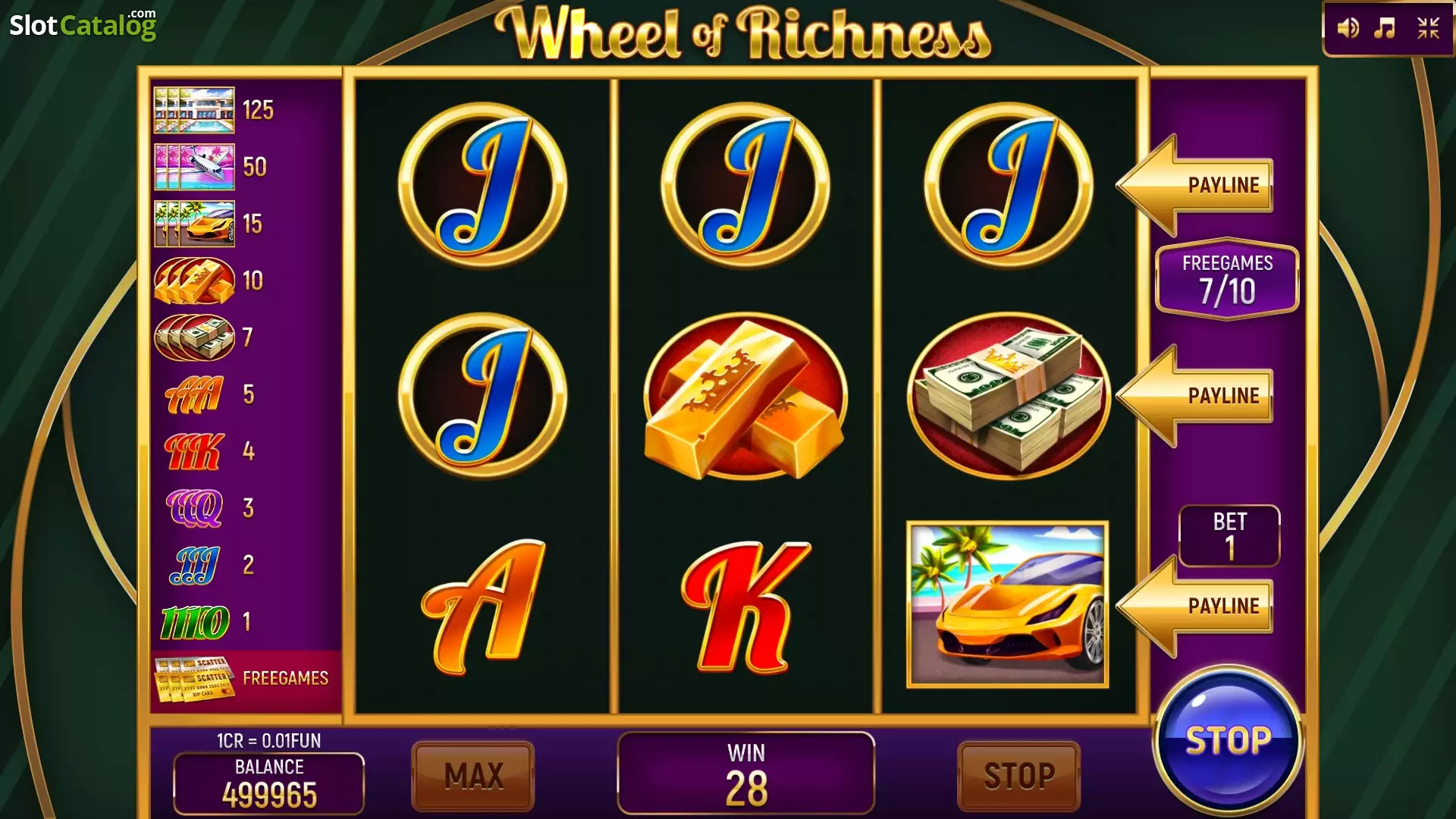The height and width of the screenshot is (819, 1456).
Task: Mute the sound speaker icon
Action: [x=1348, y=29]
